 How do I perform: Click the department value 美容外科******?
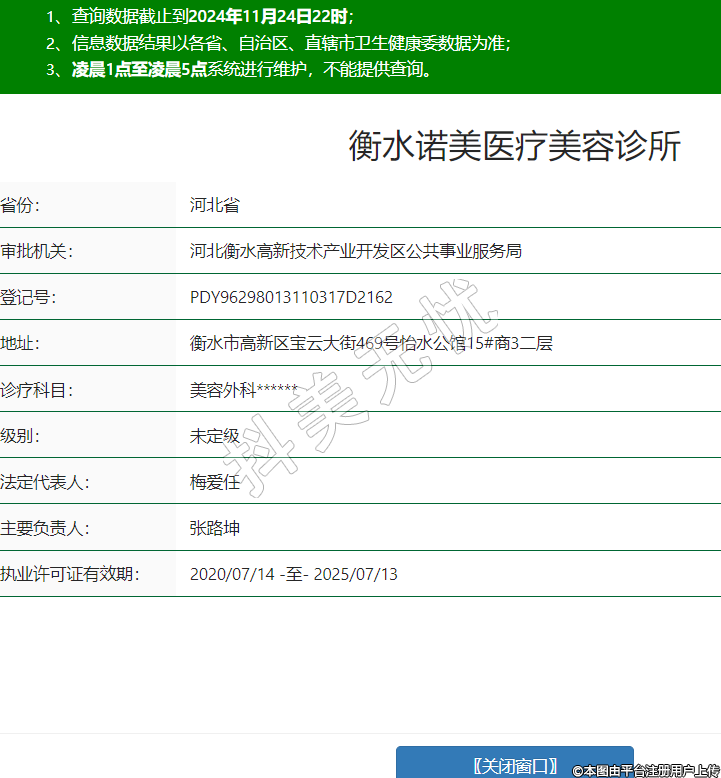tap(244, 389)
